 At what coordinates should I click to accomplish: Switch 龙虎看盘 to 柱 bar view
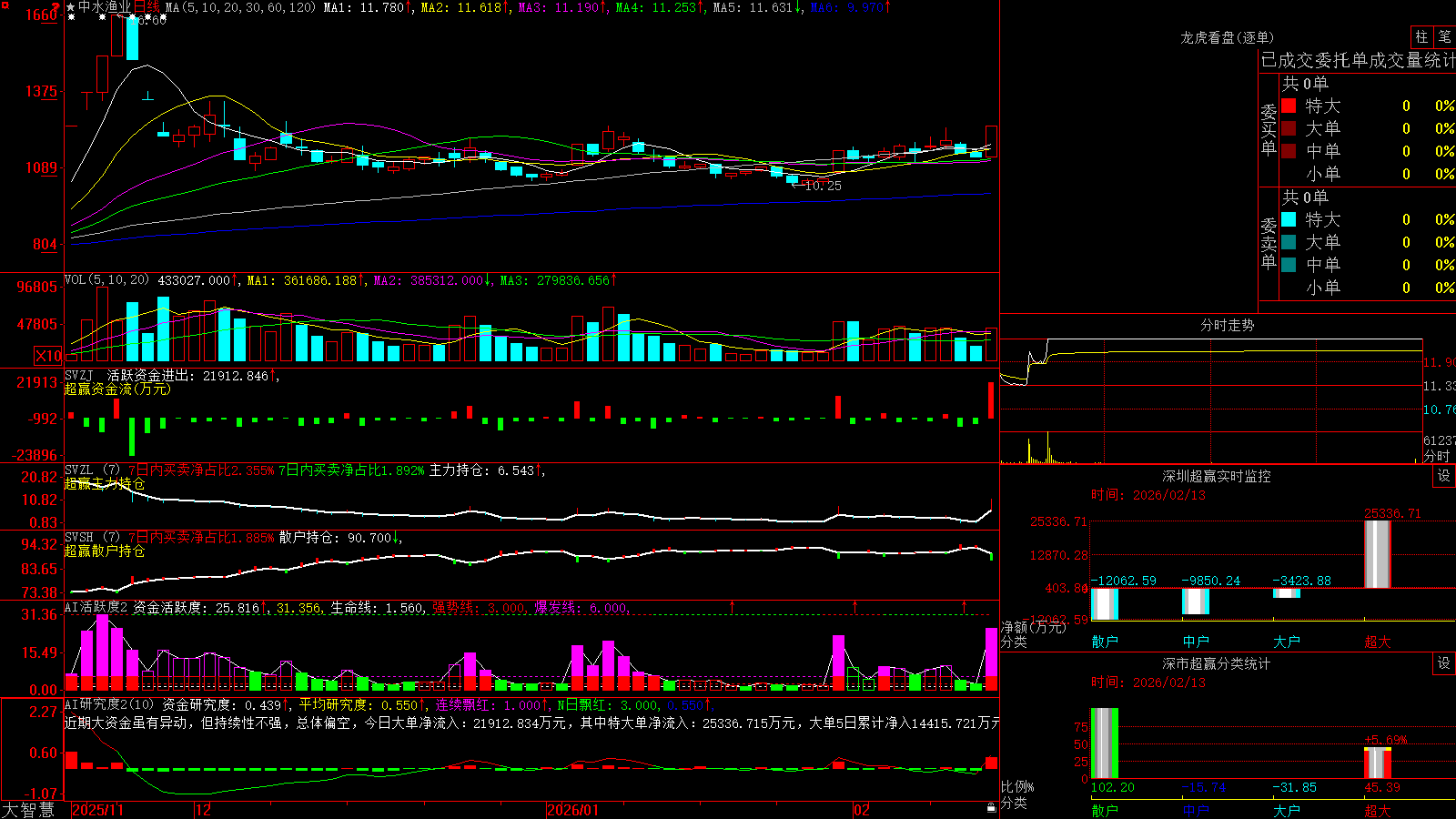pos(1421,36)
